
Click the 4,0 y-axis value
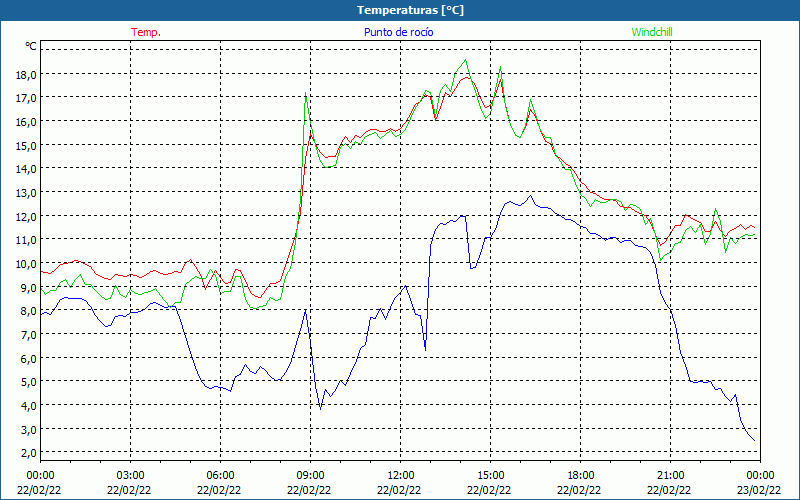coord(29,406)
